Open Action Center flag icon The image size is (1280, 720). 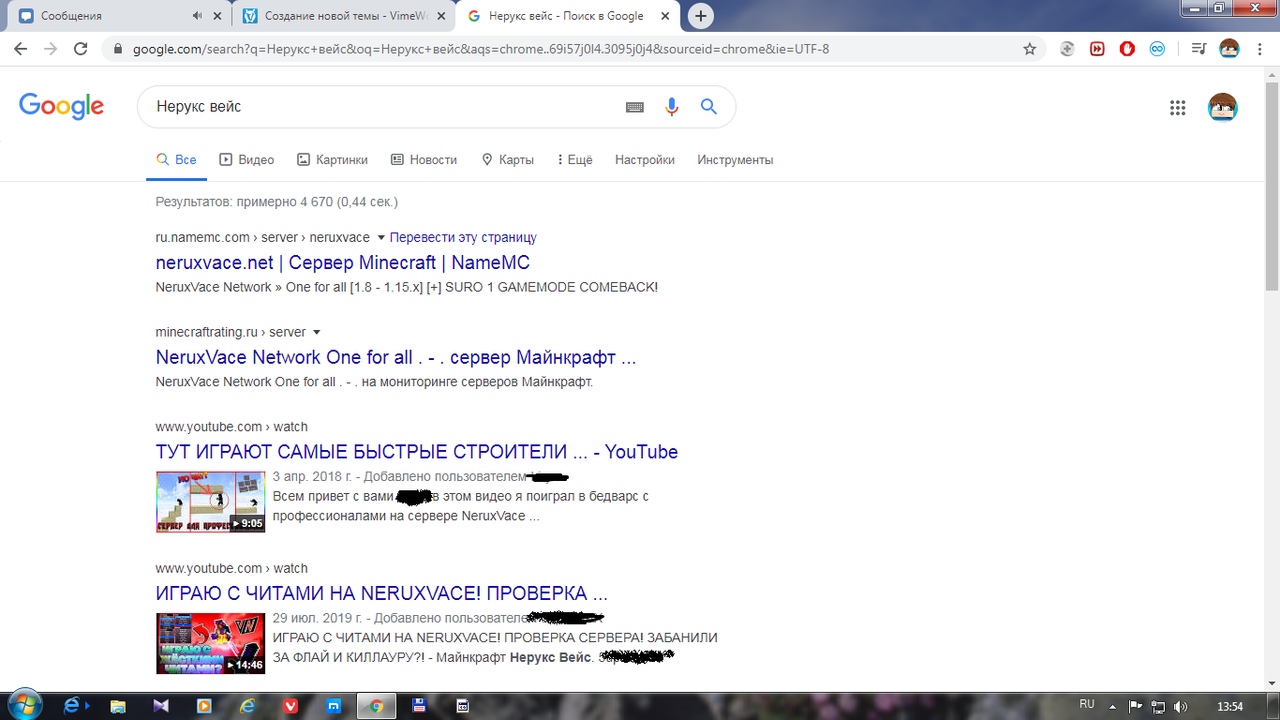pos(1135,706)
